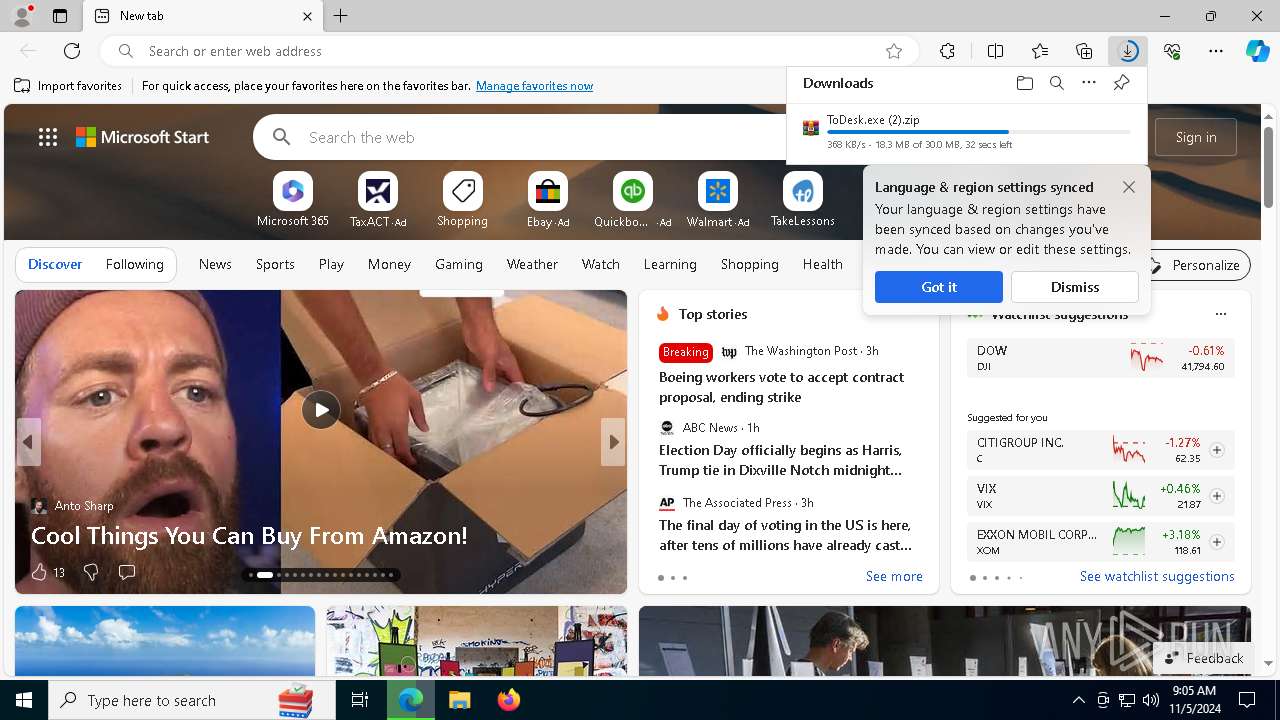
Task: Open Edge Settings and more menu
Action: click(x=1216, y=51)
